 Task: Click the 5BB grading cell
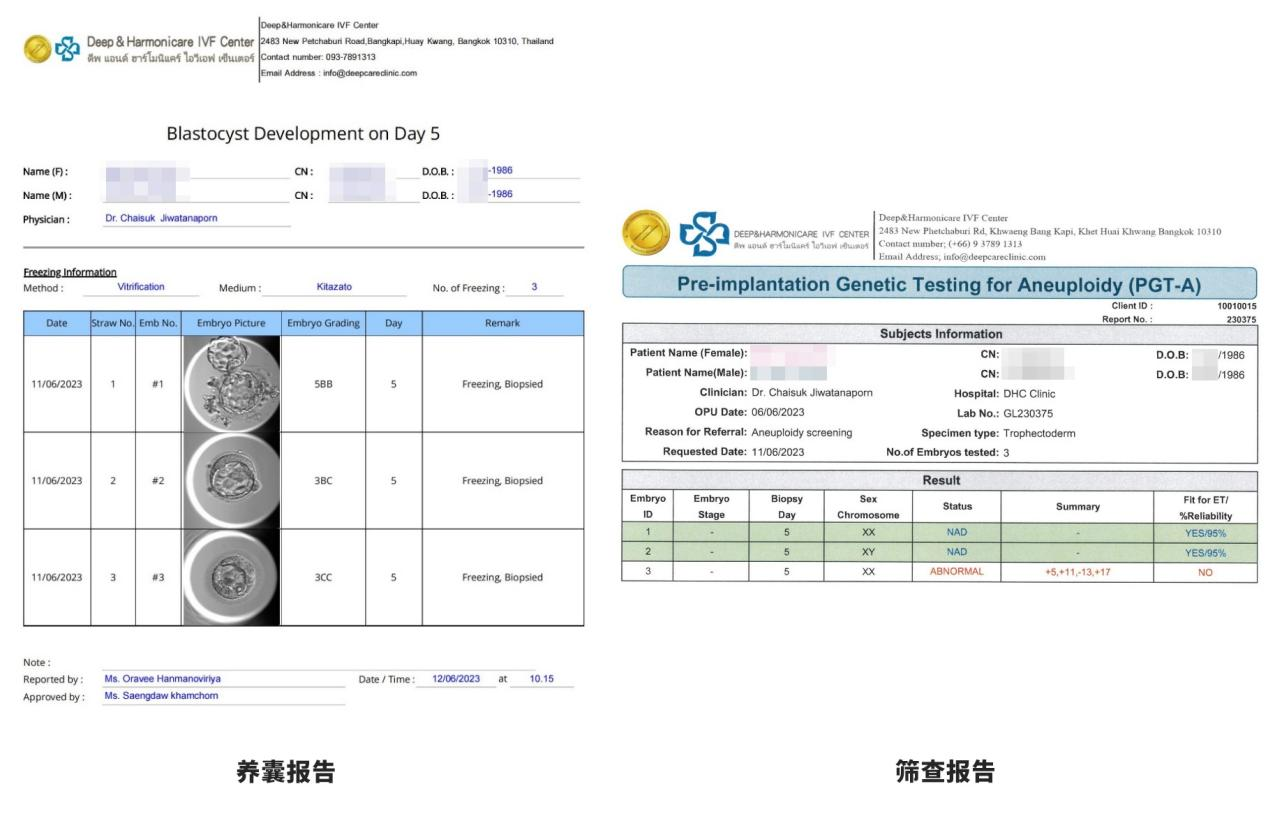(323, 384)
